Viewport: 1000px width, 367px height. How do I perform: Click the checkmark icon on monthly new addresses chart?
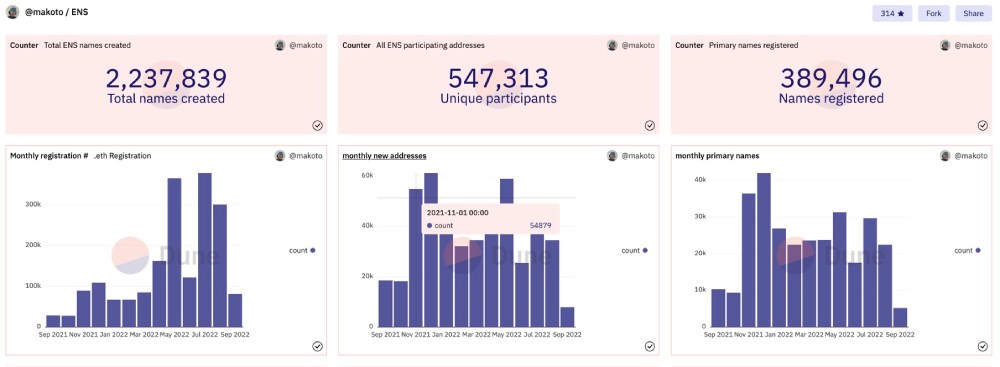point(650,347)
